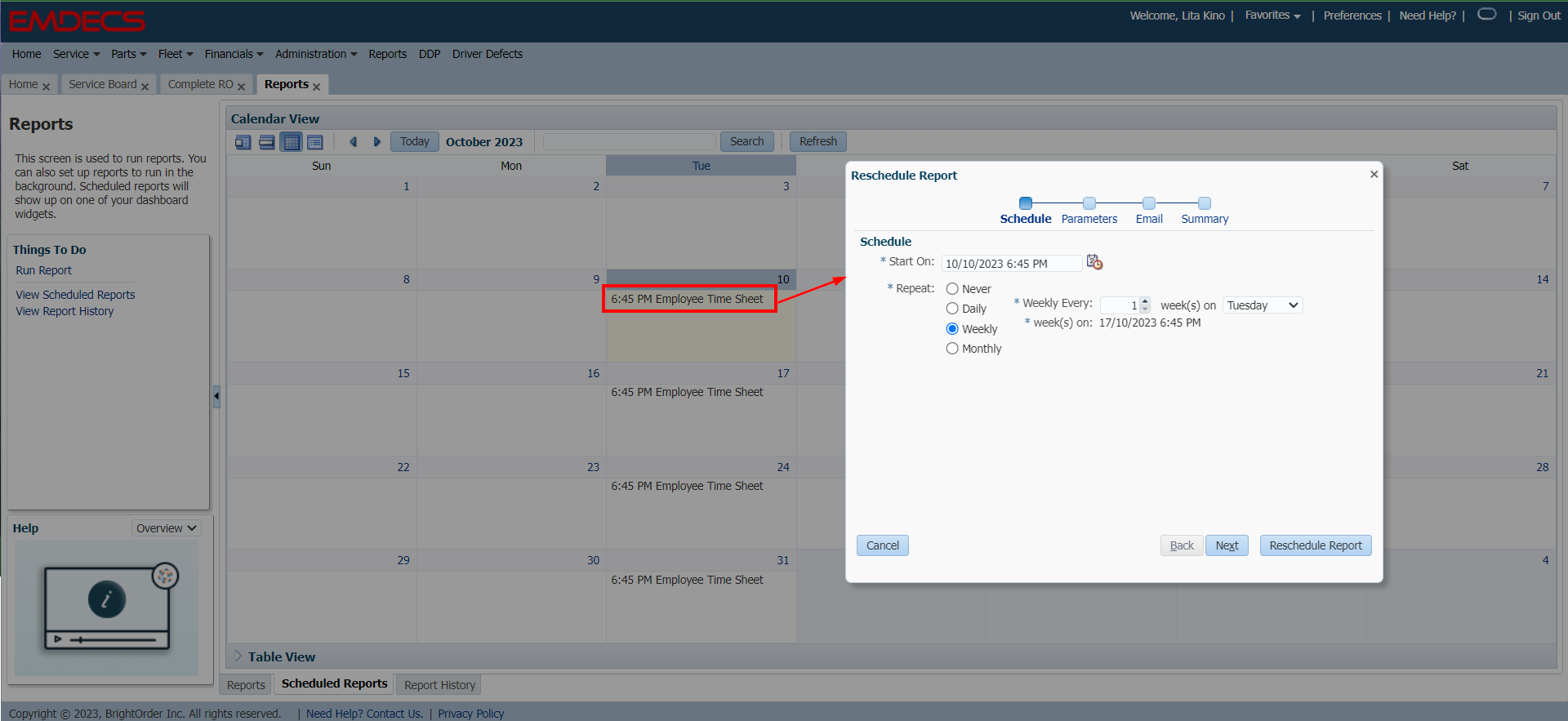Open the Help Overview dropdown

(x=166, y=528)
